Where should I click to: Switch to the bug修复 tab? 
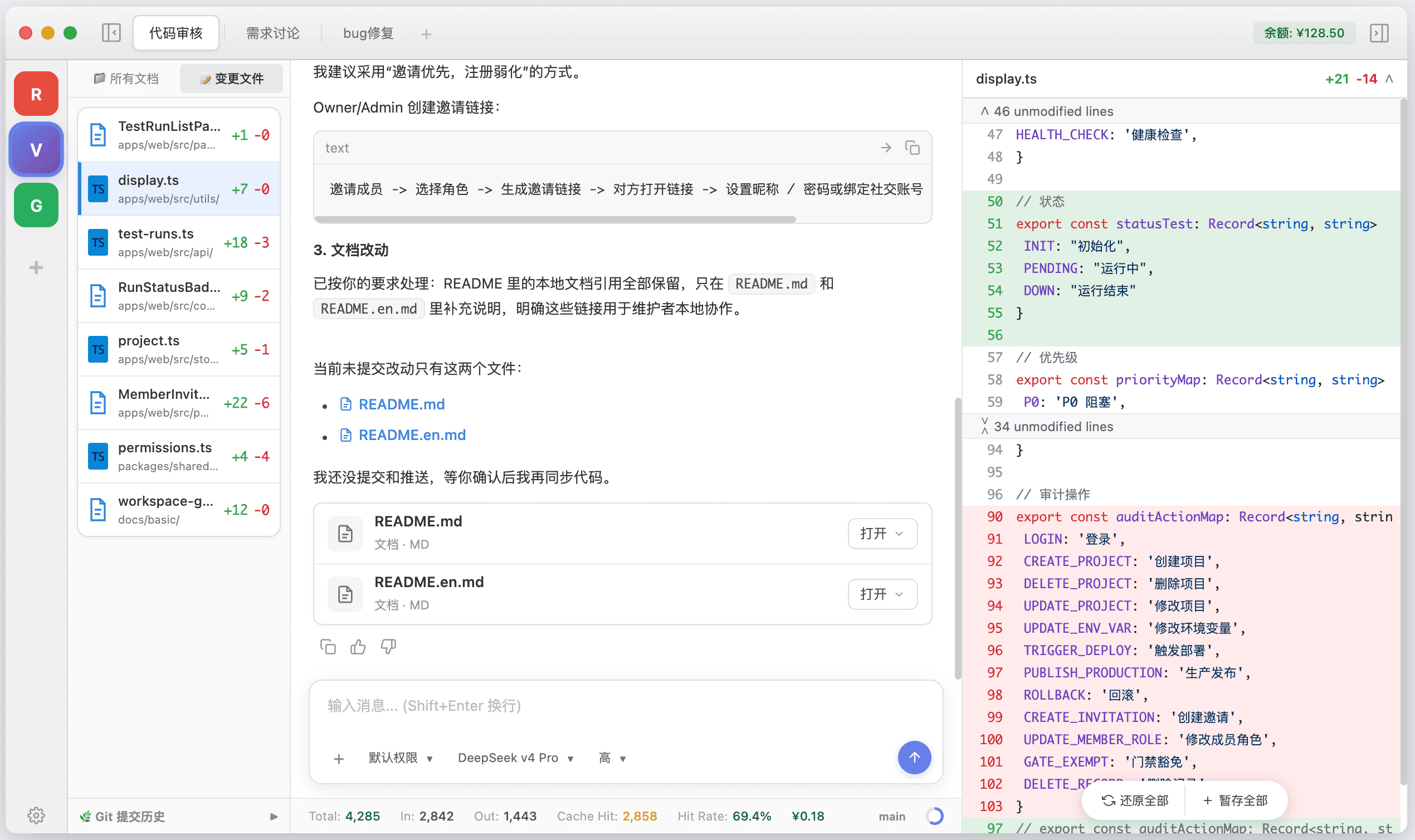368,33
